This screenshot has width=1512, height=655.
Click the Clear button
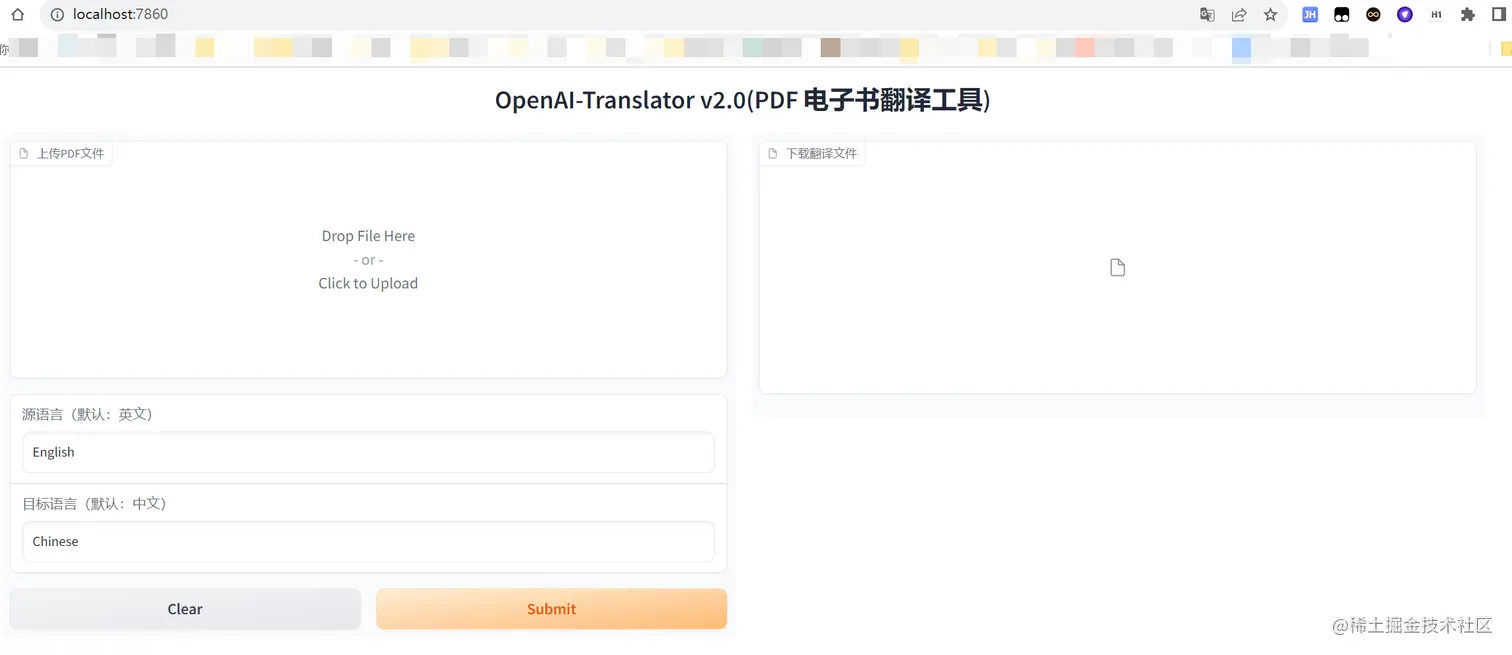tap(185, 609)
